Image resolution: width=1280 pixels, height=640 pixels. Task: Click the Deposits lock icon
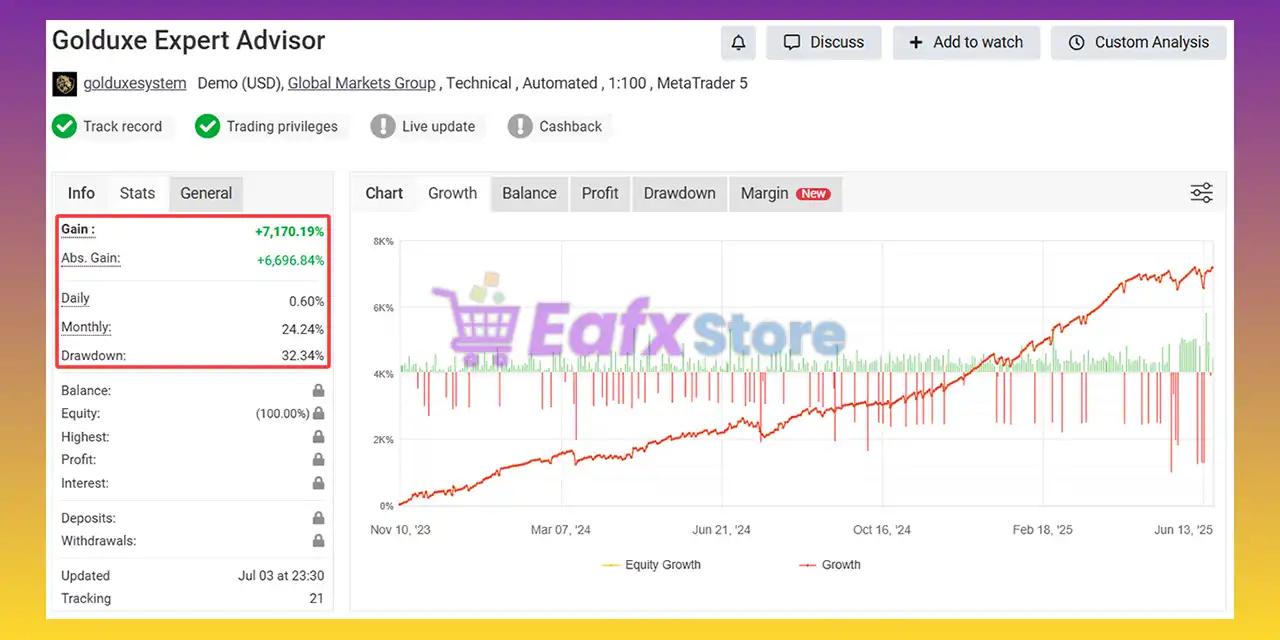click(318, 518)
